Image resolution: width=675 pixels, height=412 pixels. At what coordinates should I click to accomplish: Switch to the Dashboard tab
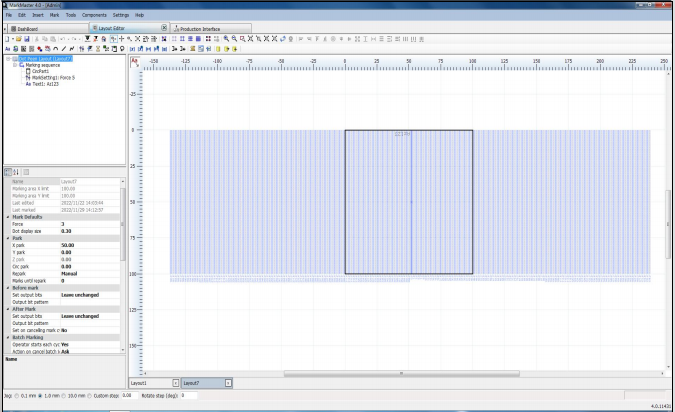(47, 29)
